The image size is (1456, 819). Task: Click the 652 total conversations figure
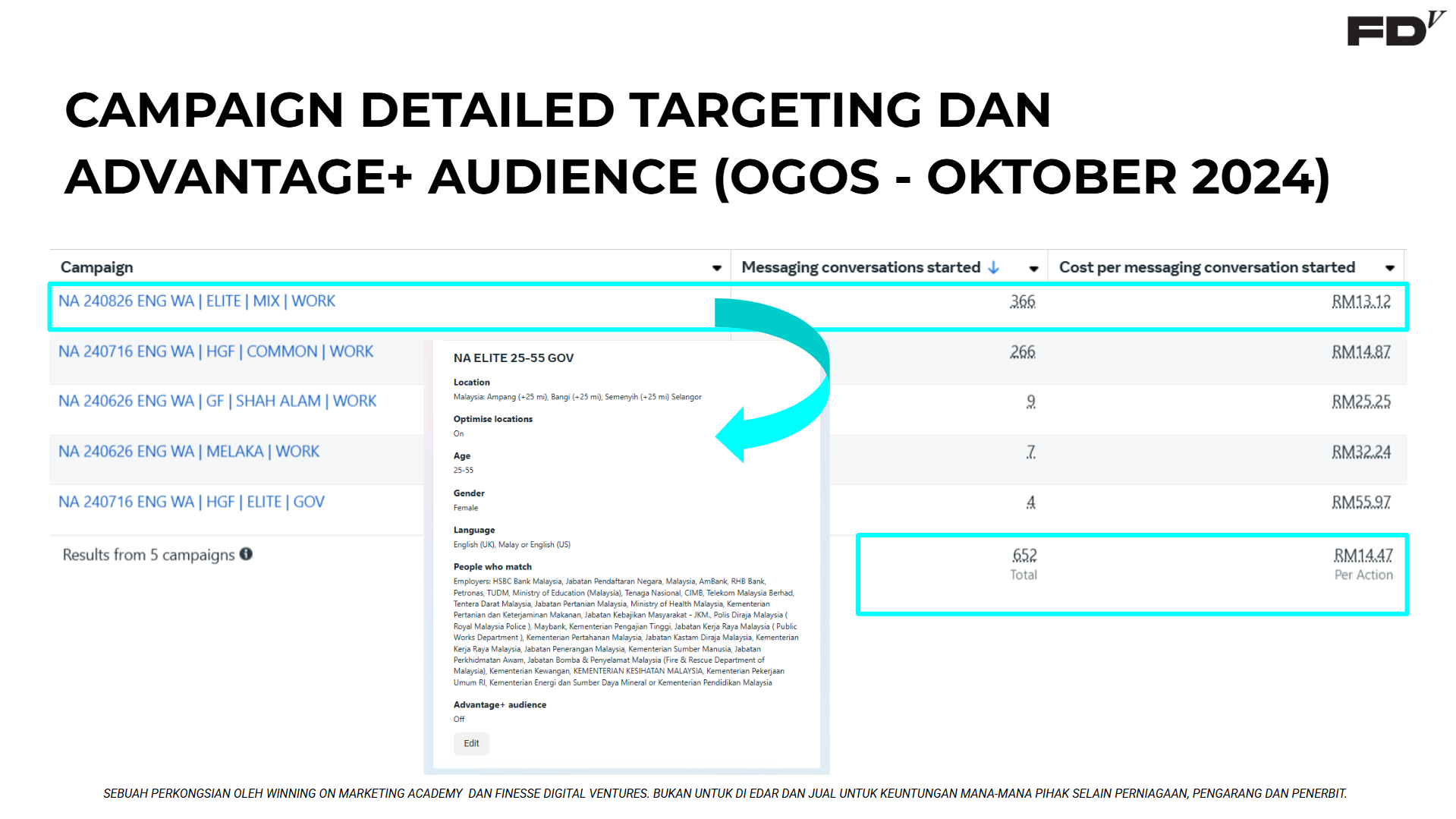[x=1024, y=556]
